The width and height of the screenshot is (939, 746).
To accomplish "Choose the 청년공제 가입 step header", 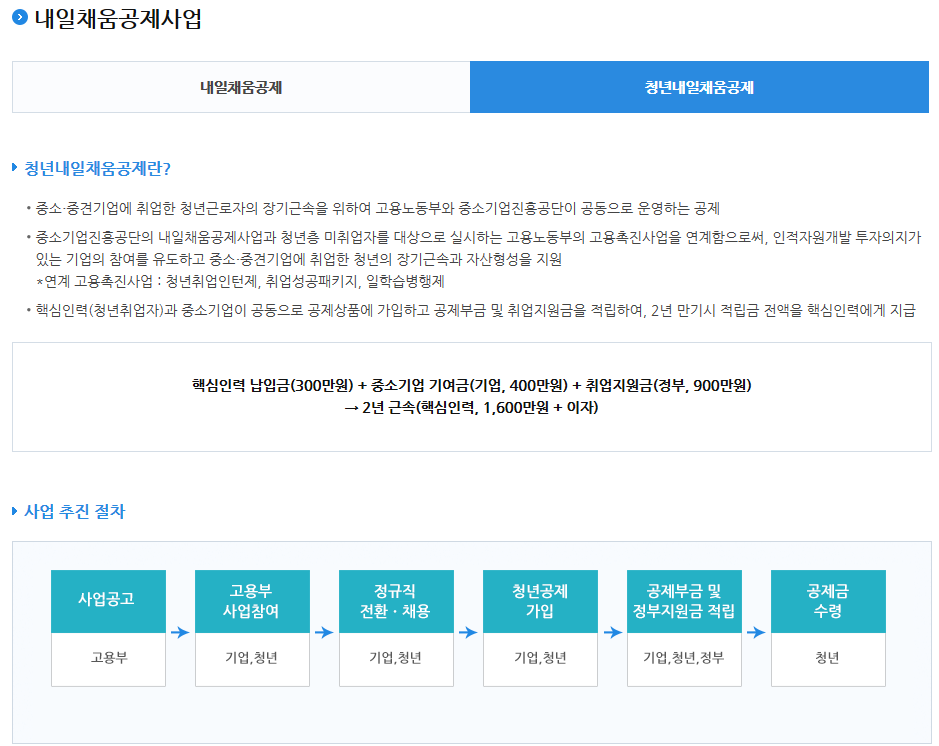I will click(x=540, y=601).
